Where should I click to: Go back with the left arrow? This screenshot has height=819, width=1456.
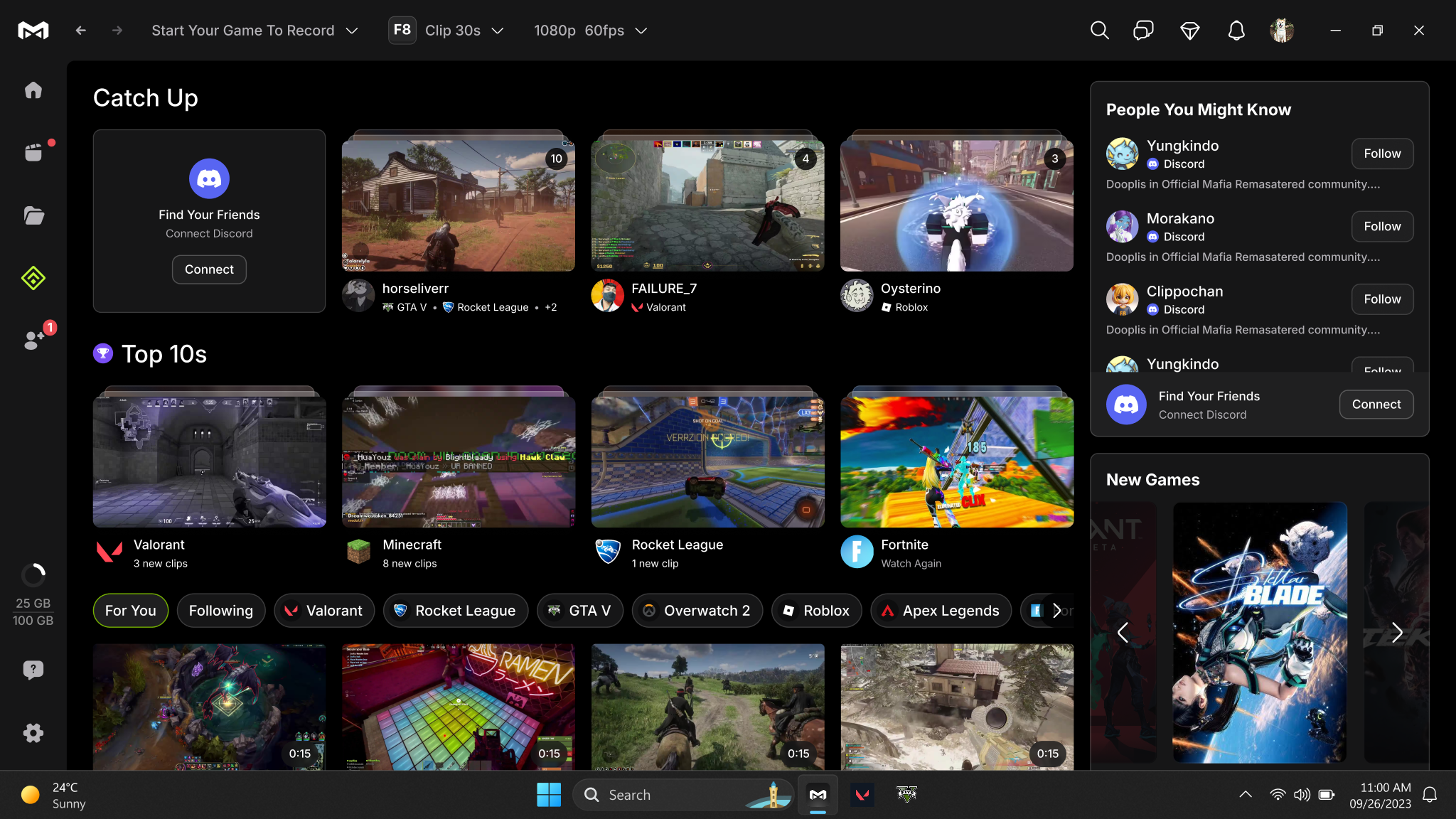point(80,31)
